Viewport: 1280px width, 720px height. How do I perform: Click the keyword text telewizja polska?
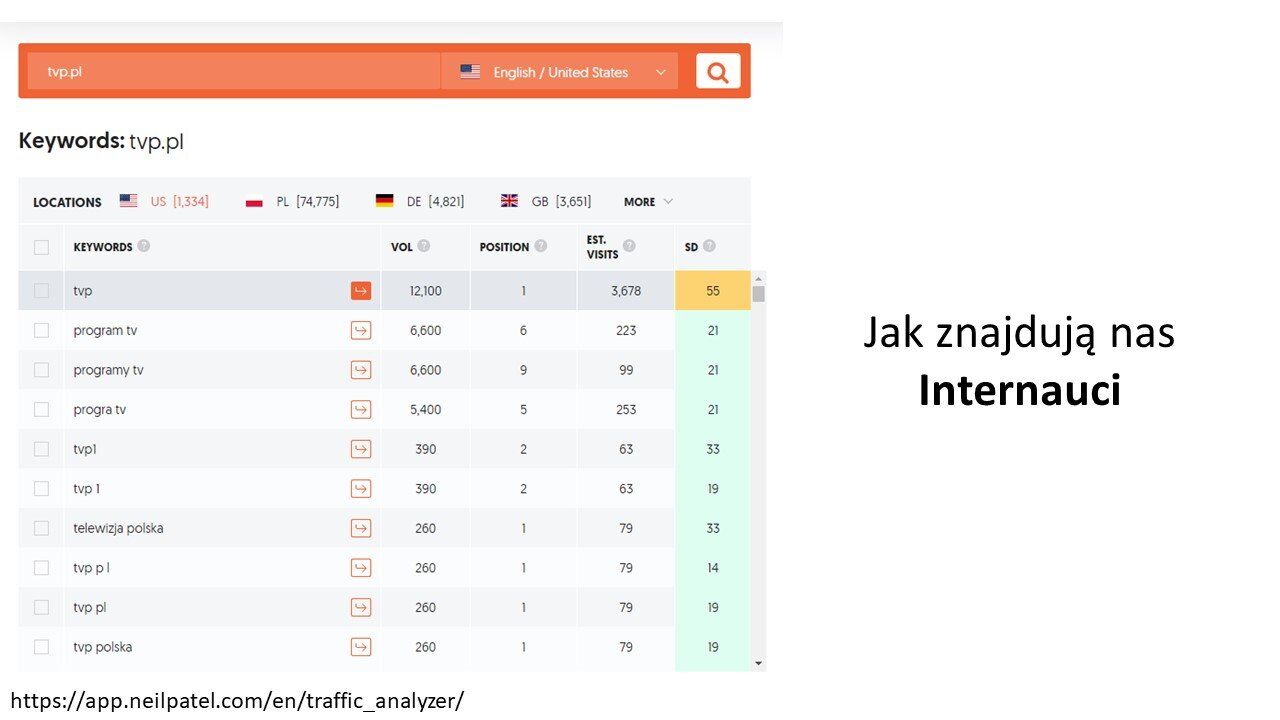pyautogui.click(x=118, y=528)
